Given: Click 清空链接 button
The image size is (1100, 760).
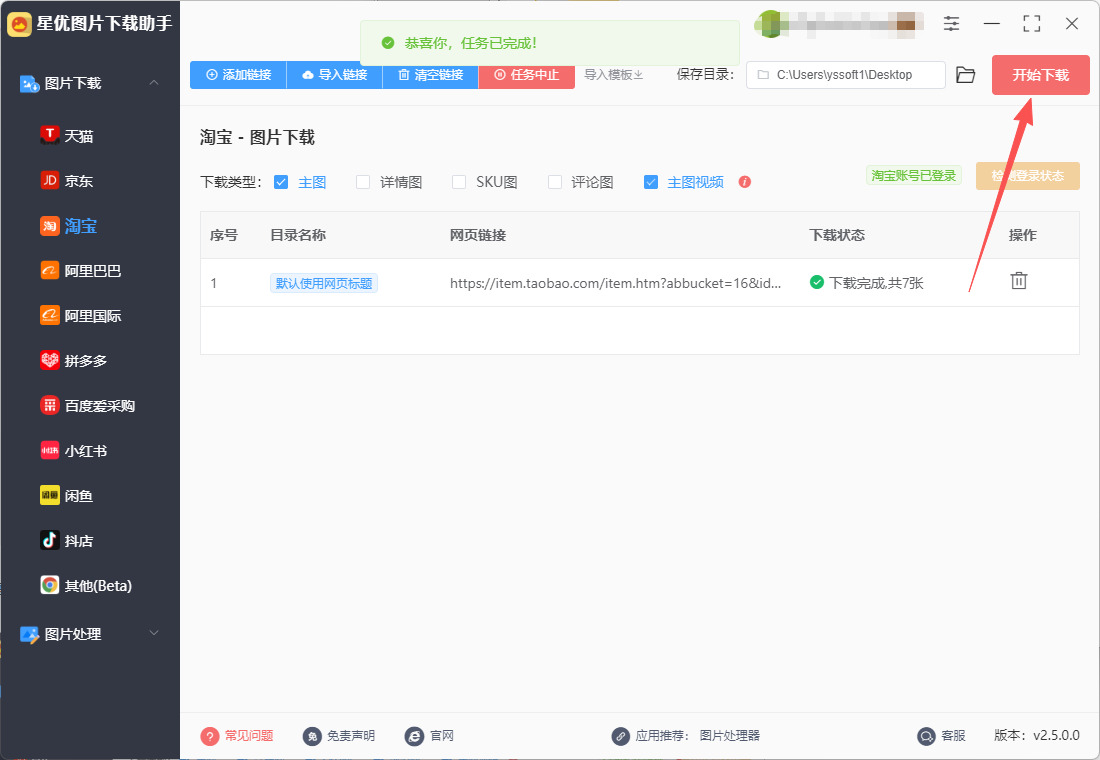Looking at the screenshot, I should click(x=431, y=74).
